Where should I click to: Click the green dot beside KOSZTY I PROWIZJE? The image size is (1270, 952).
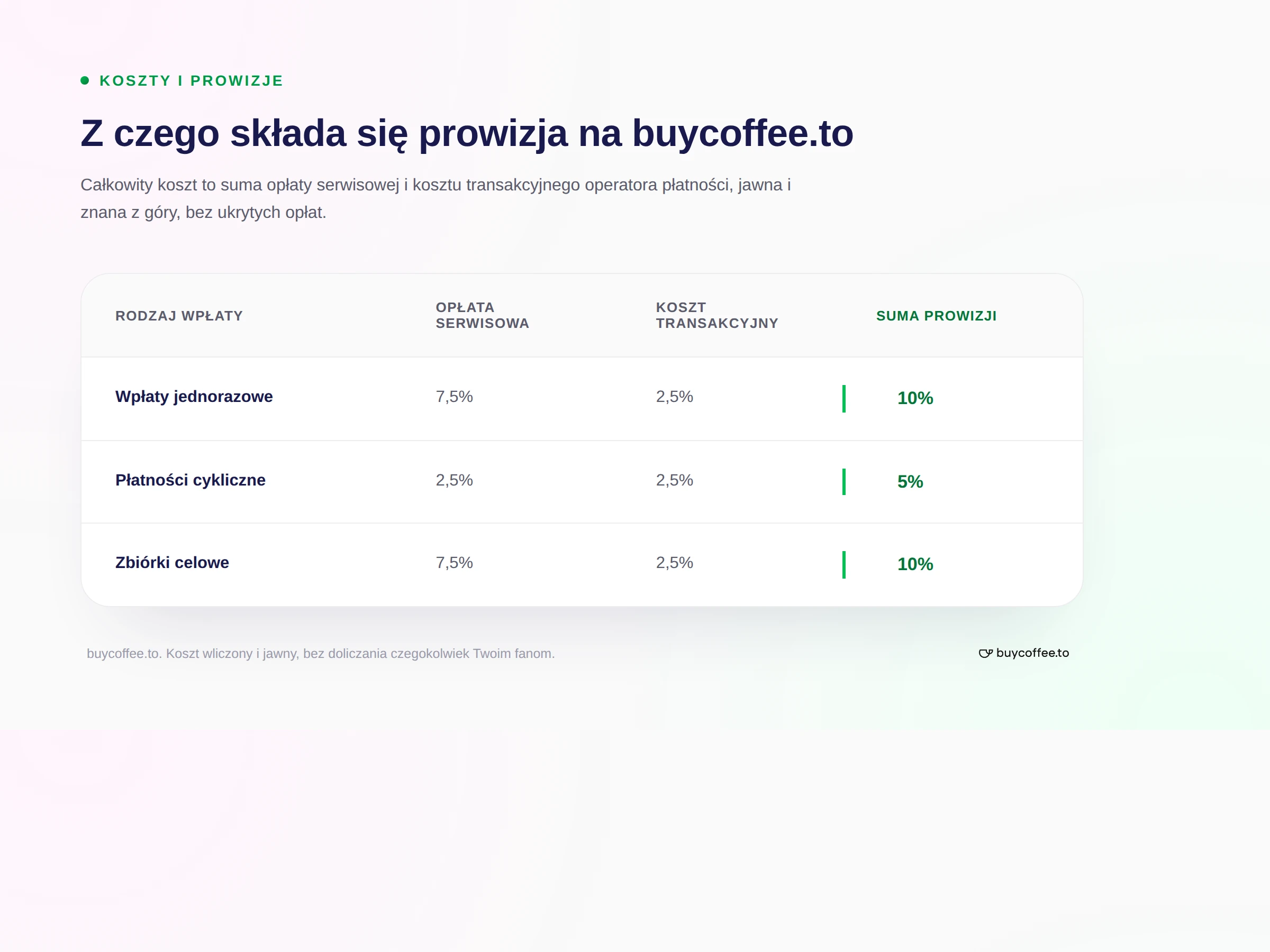85,80
